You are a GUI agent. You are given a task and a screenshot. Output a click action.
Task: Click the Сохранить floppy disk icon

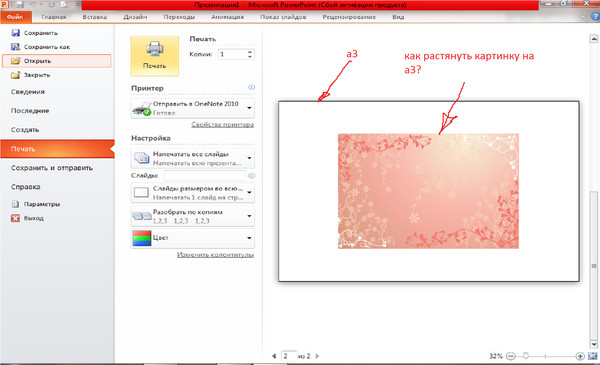(15, 33)
